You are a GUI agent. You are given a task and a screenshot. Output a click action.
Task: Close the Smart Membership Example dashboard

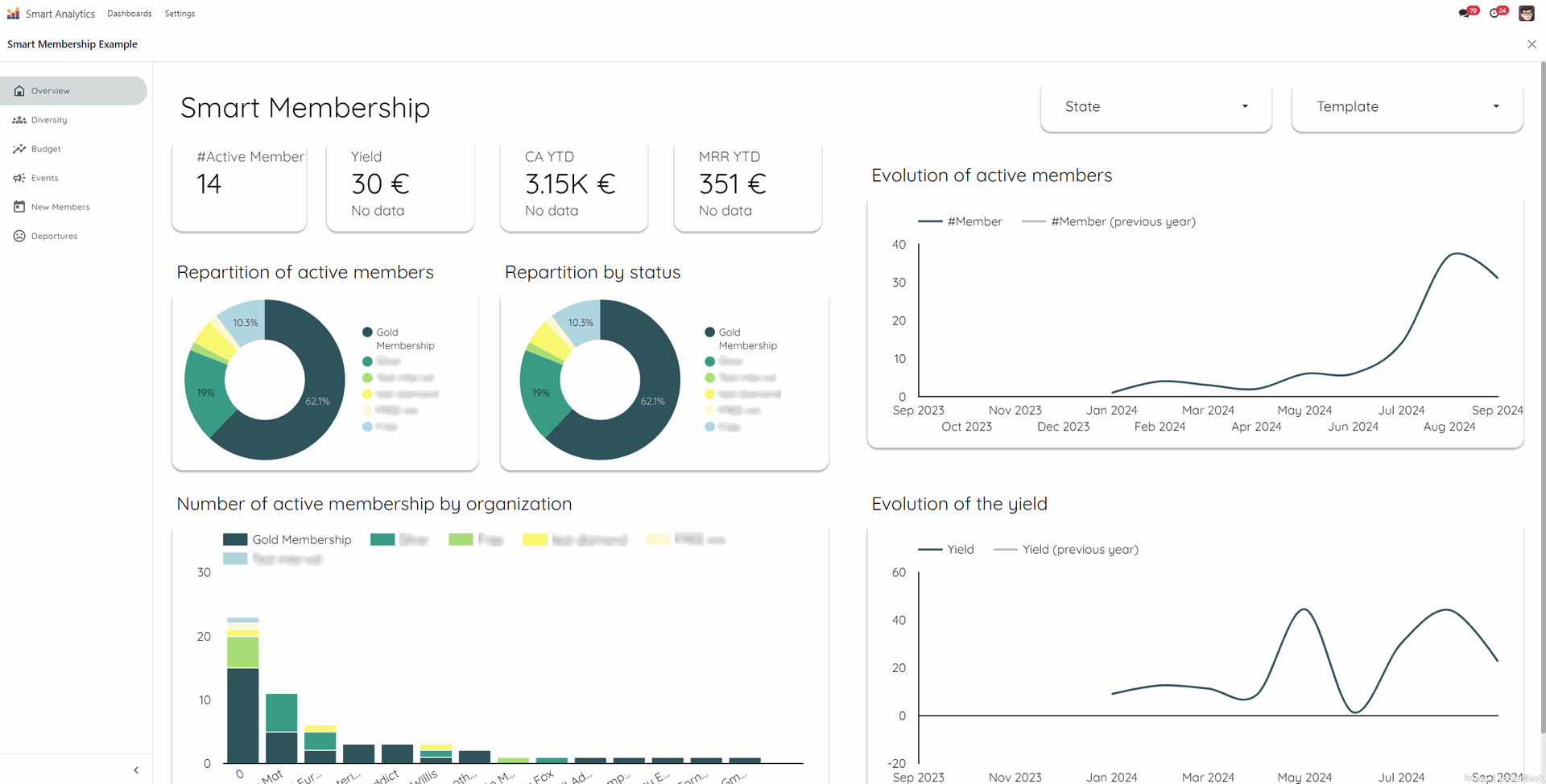[1532, 44]
